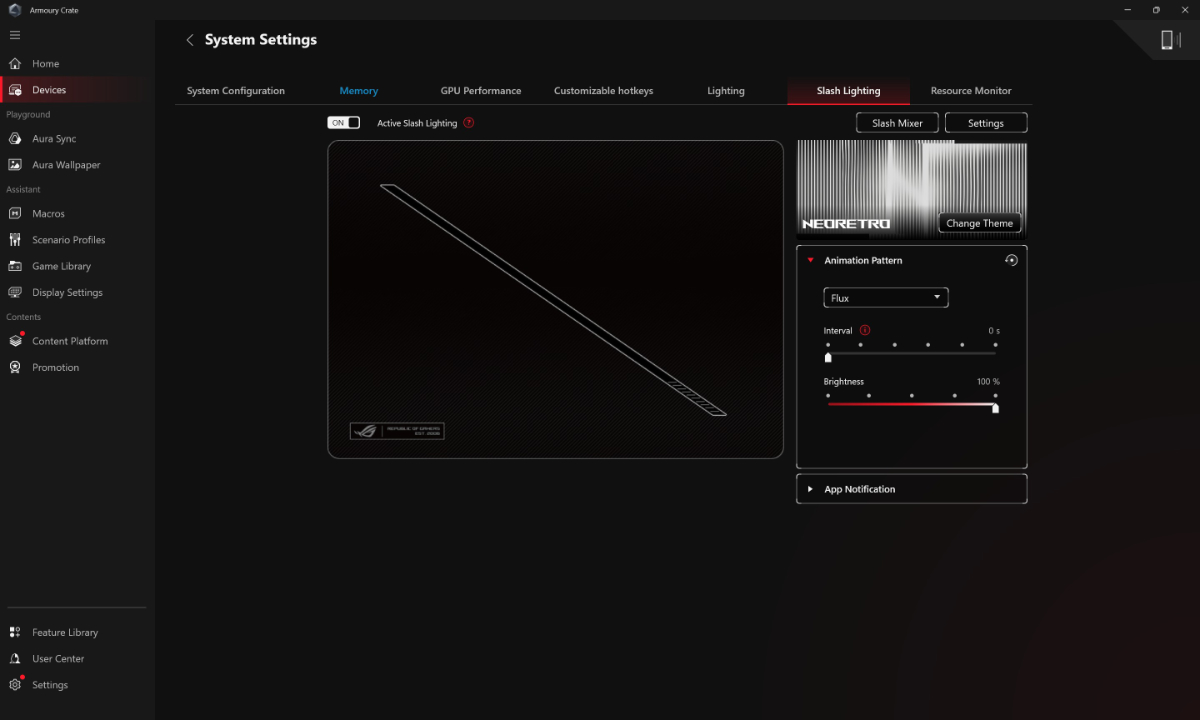This screenshot has height=720, width=1200.
Task: Click the Feature Library icon
Action: coord(15,633)
